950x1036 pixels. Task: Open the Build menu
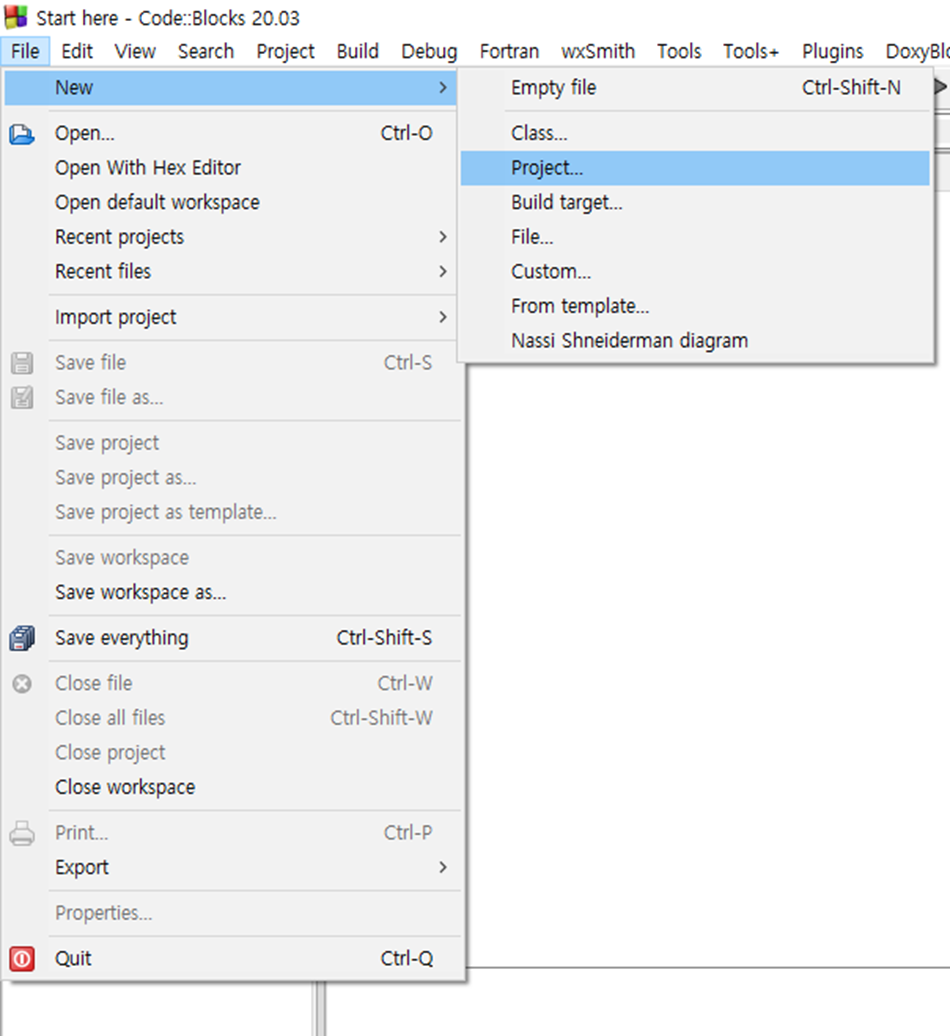[x=357, y=52]
